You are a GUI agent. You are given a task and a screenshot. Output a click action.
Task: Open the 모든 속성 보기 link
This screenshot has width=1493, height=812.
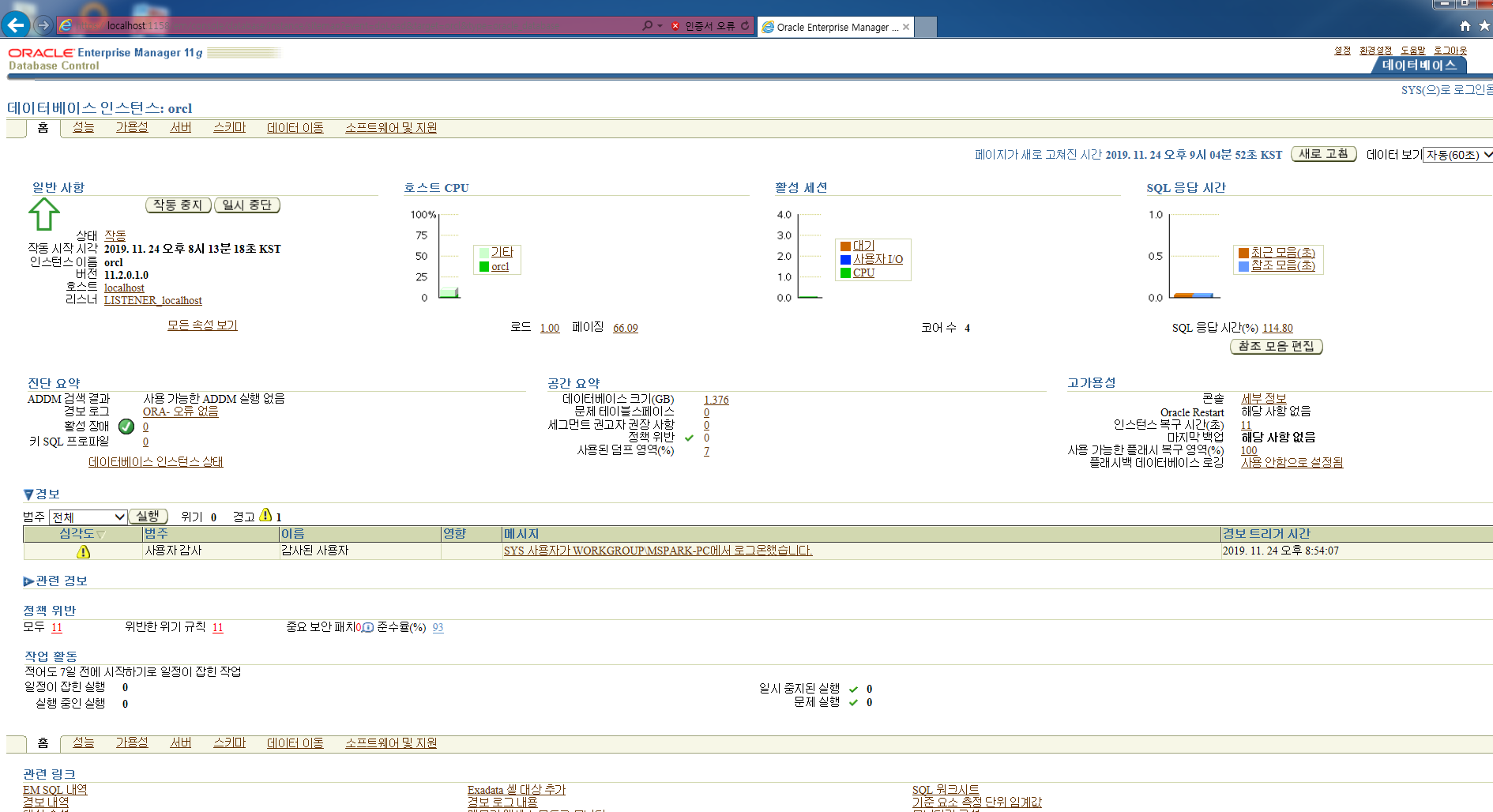202,325
